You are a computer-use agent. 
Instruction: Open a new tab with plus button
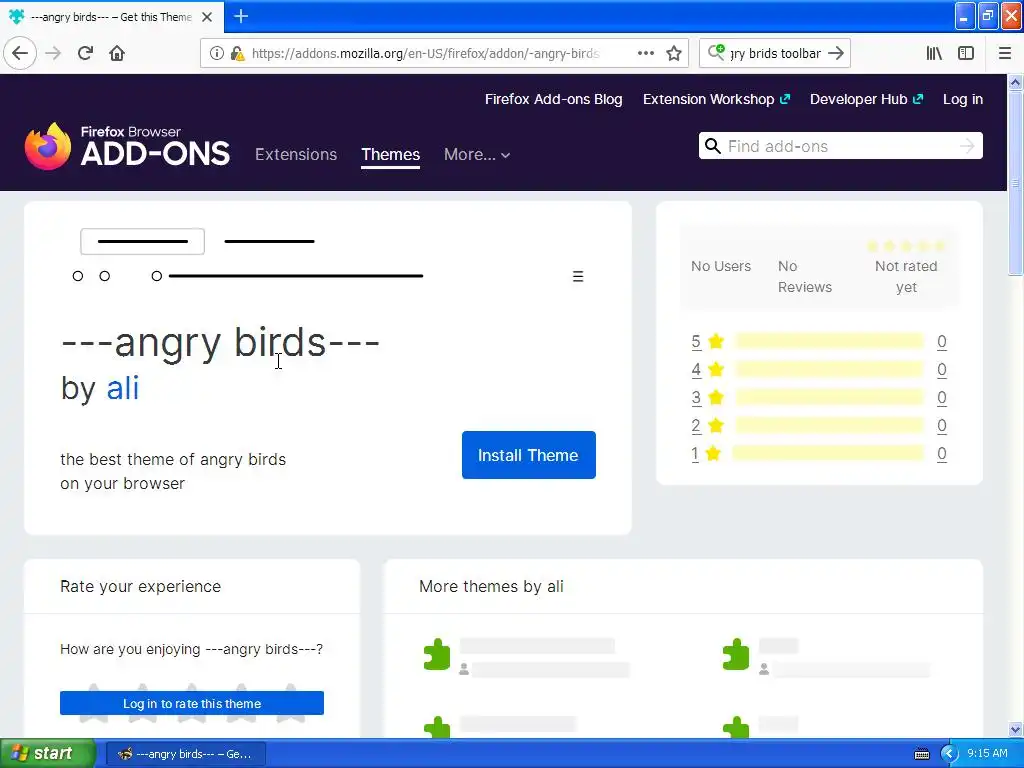tap(241, 16)
